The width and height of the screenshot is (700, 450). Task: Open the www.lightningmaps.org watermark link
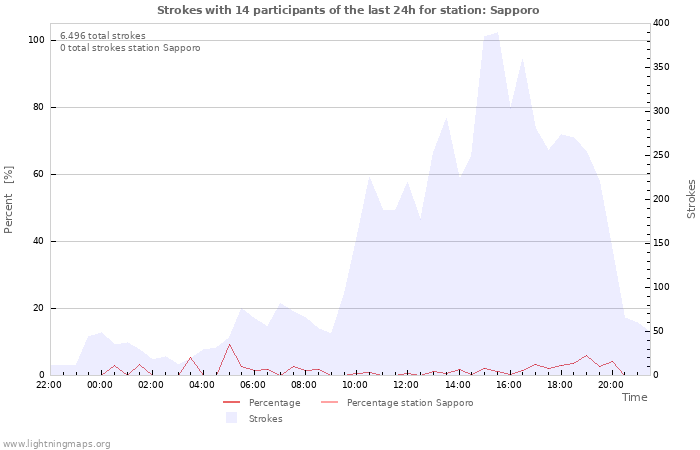(56, 443)
